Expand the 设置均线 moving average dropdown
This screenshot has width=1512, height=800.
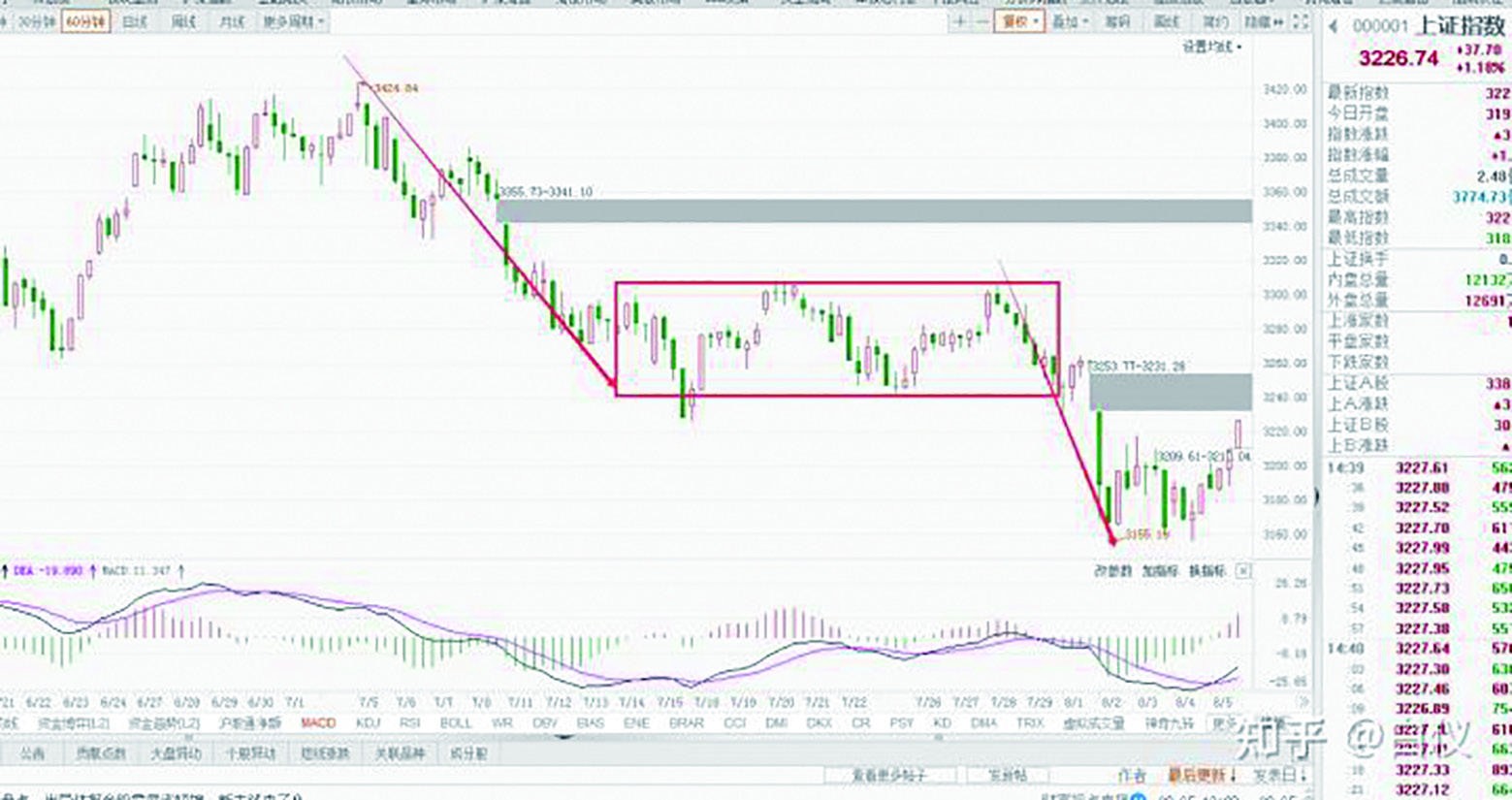(1211, 47)
